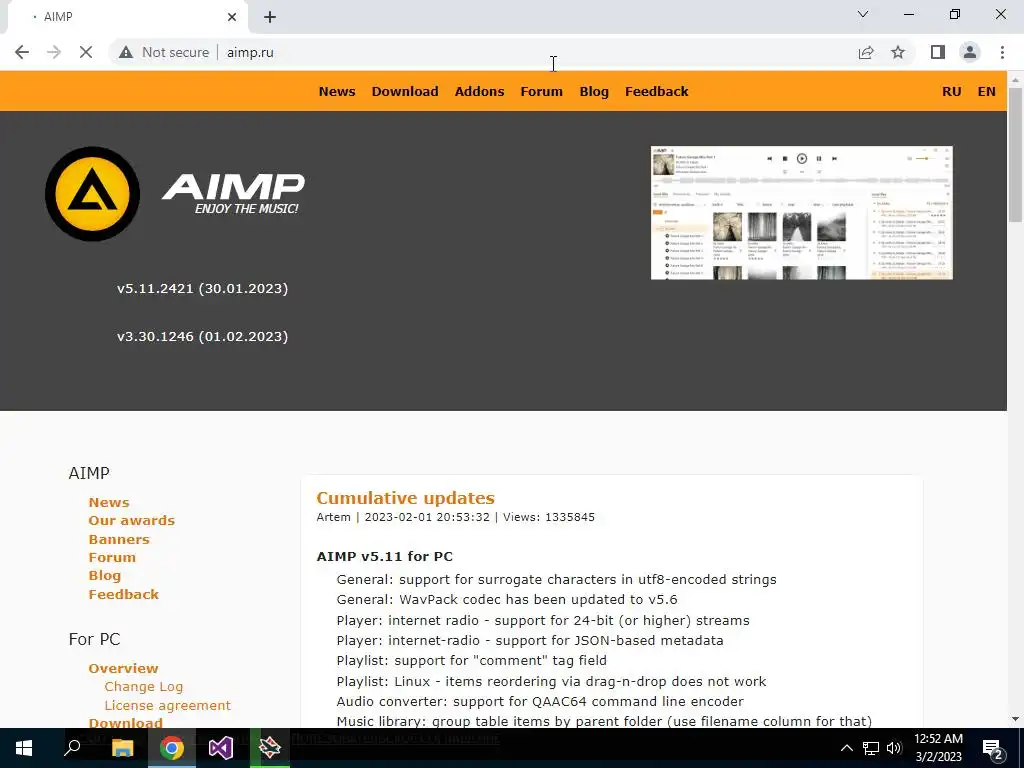Click version v3.30.1246 (01.02.2023)
Screen dimensions: 1024x768
point(202,337)
